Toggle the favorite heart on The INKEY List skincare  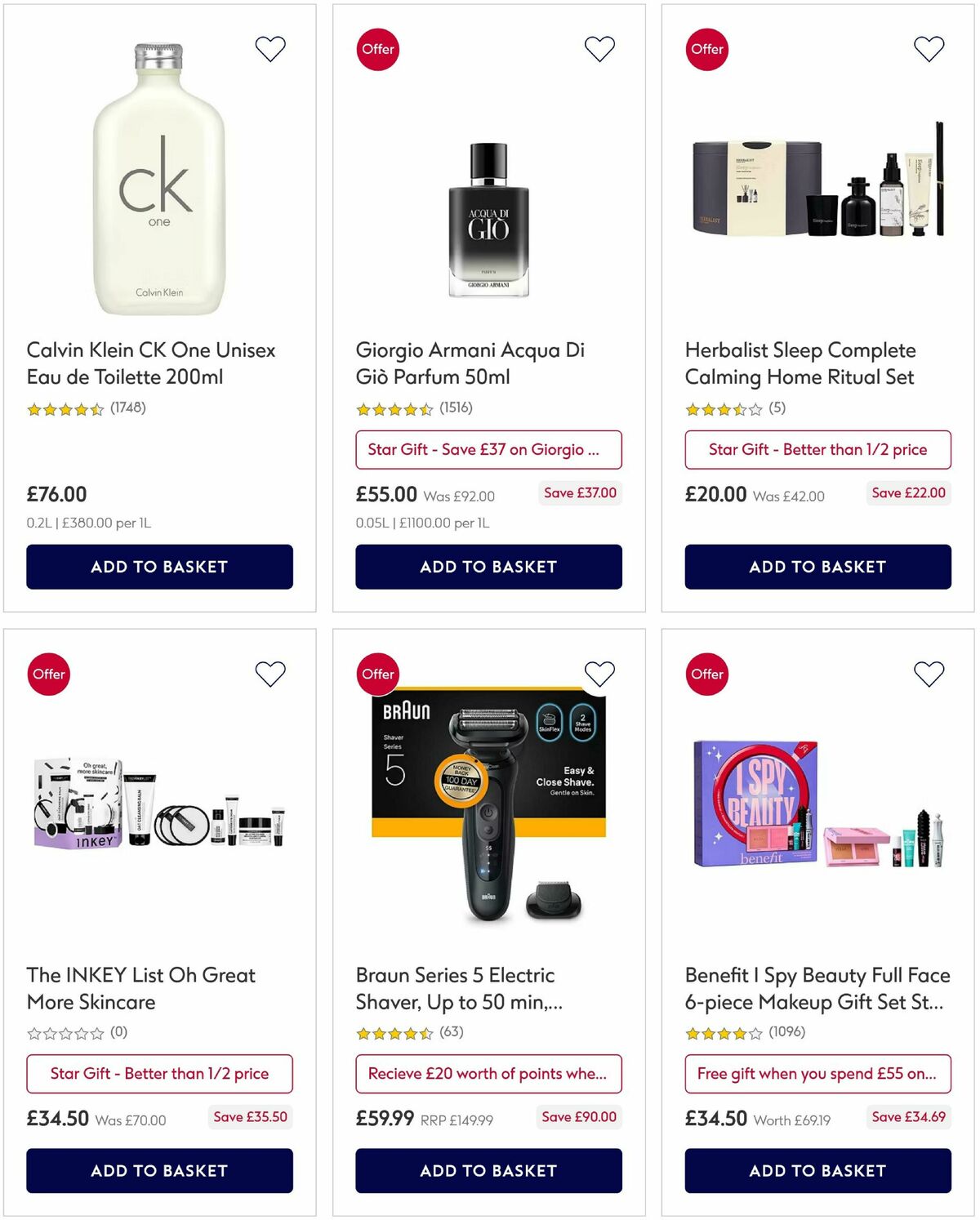[x=269, y=674]
